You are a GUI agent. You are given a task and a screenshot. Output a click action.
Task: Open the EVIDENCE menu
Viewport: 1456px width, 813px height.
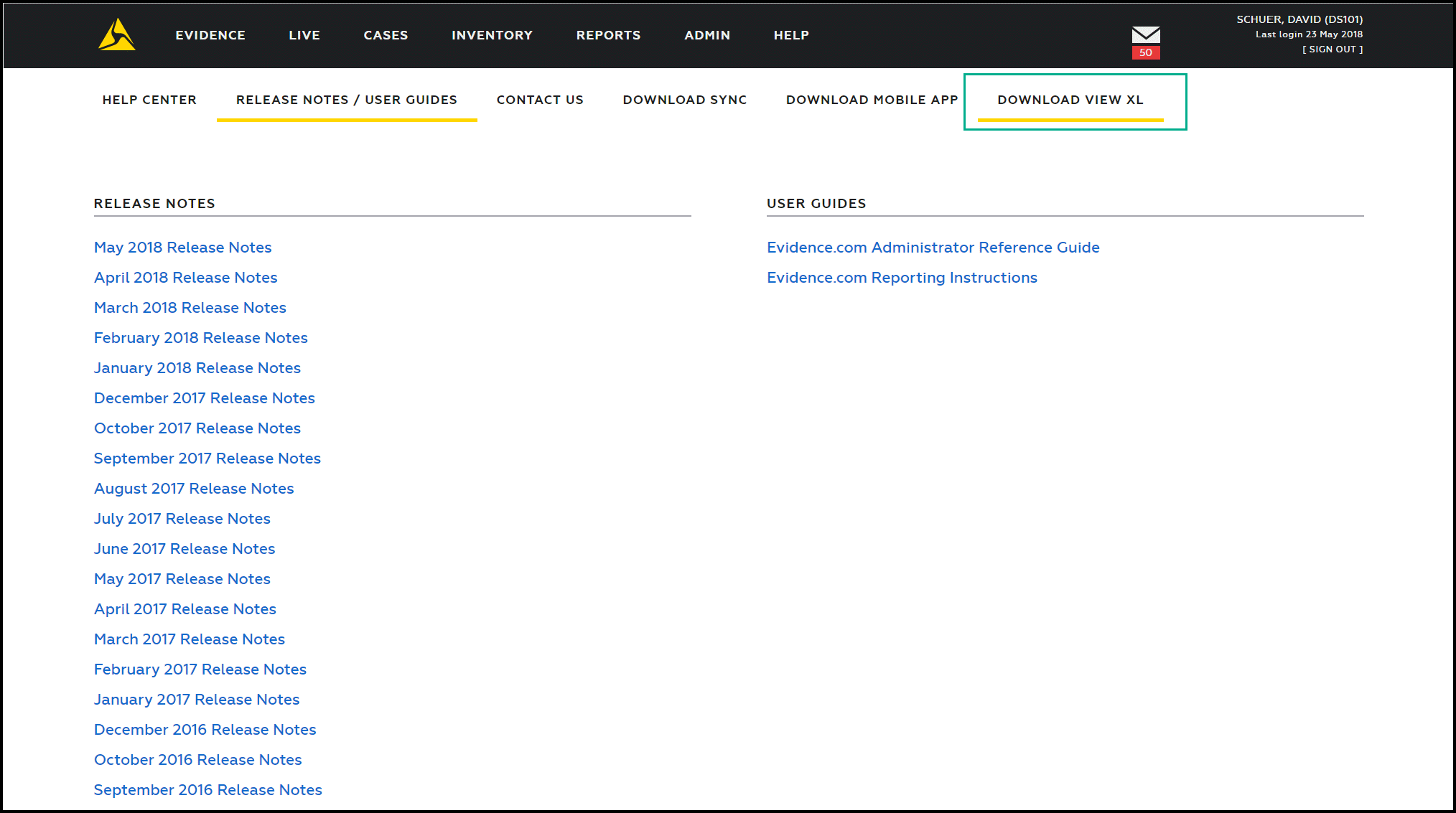coord(210,34)
